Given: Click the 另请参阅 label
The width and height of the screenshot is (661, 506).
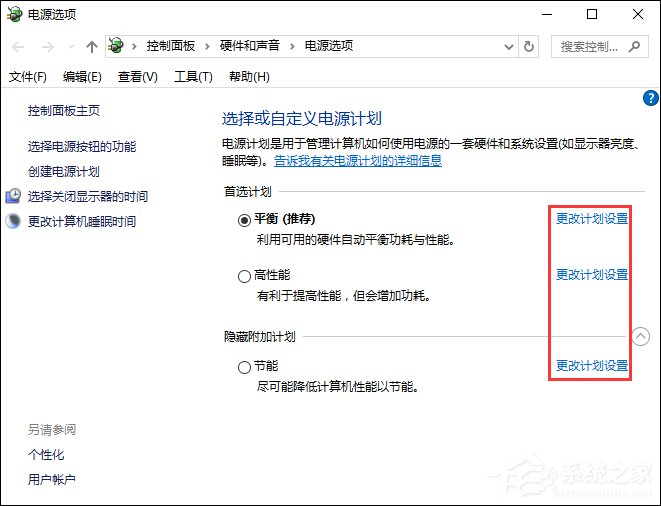Looking at the screenshot, I should (x=52, y=430).
